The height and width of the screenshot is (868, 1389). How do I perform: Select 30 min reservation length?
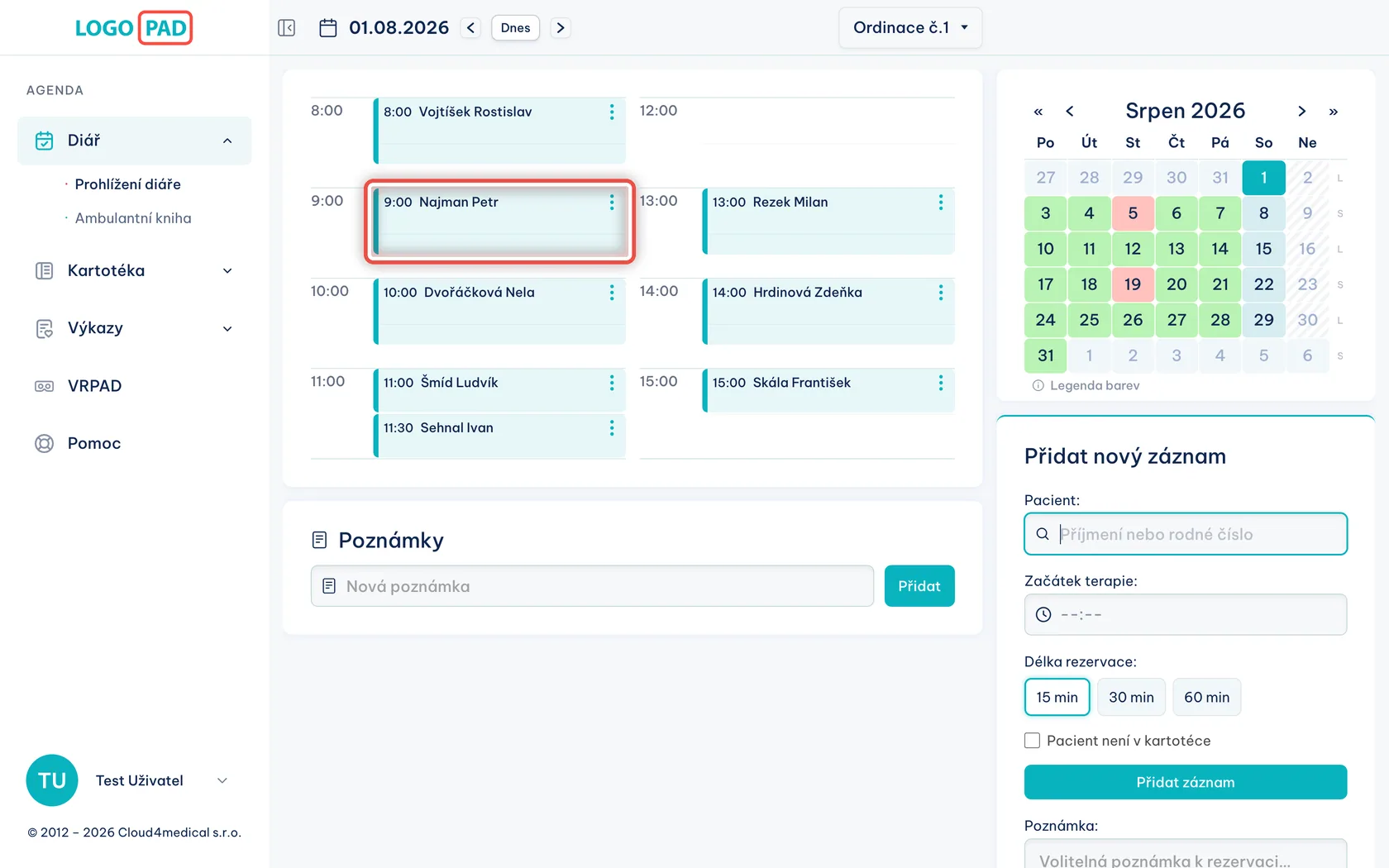click(1131, 697)
